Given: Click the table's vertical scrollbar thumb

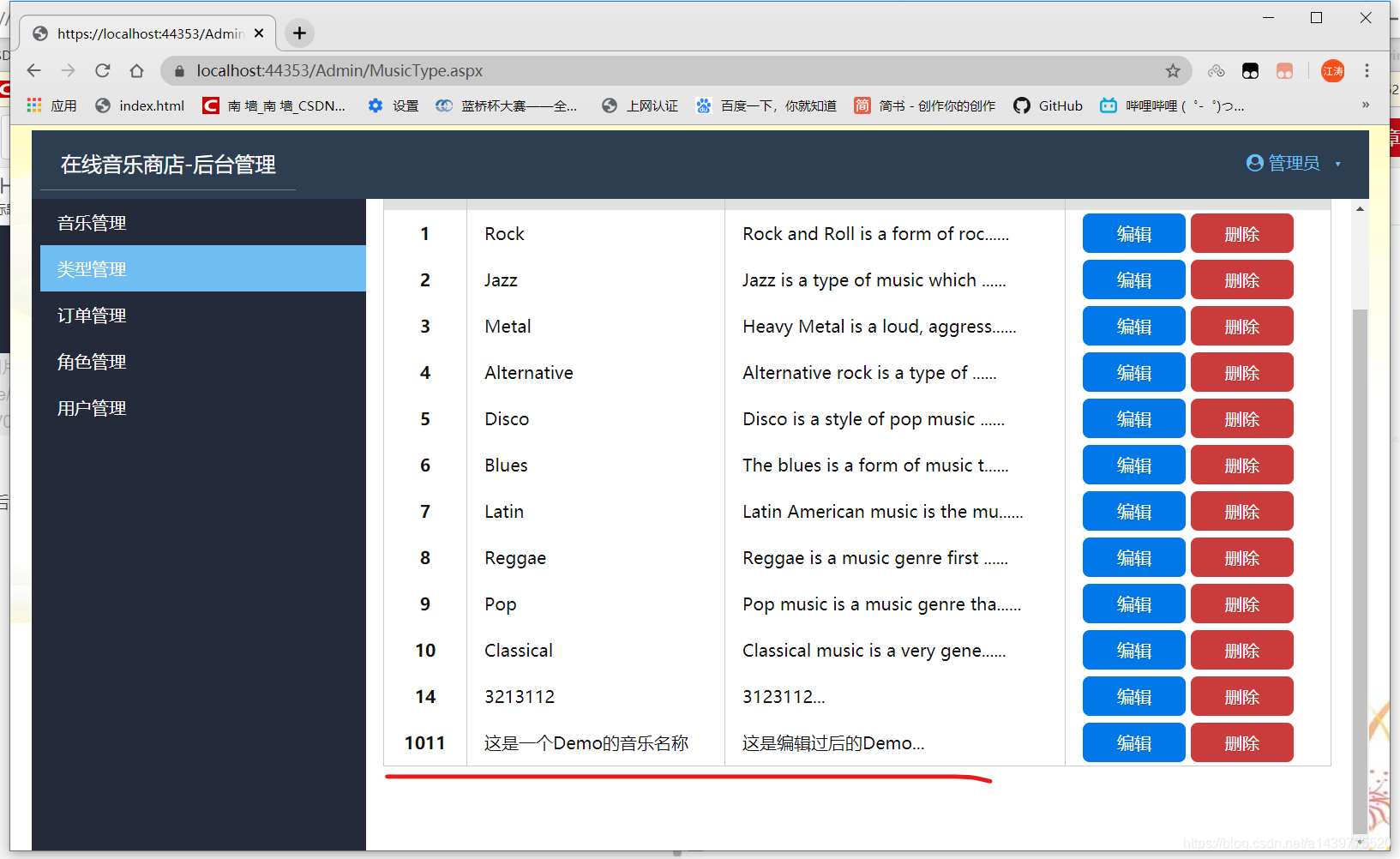Looking at the screenshot, I should [x=1360, y=570].
